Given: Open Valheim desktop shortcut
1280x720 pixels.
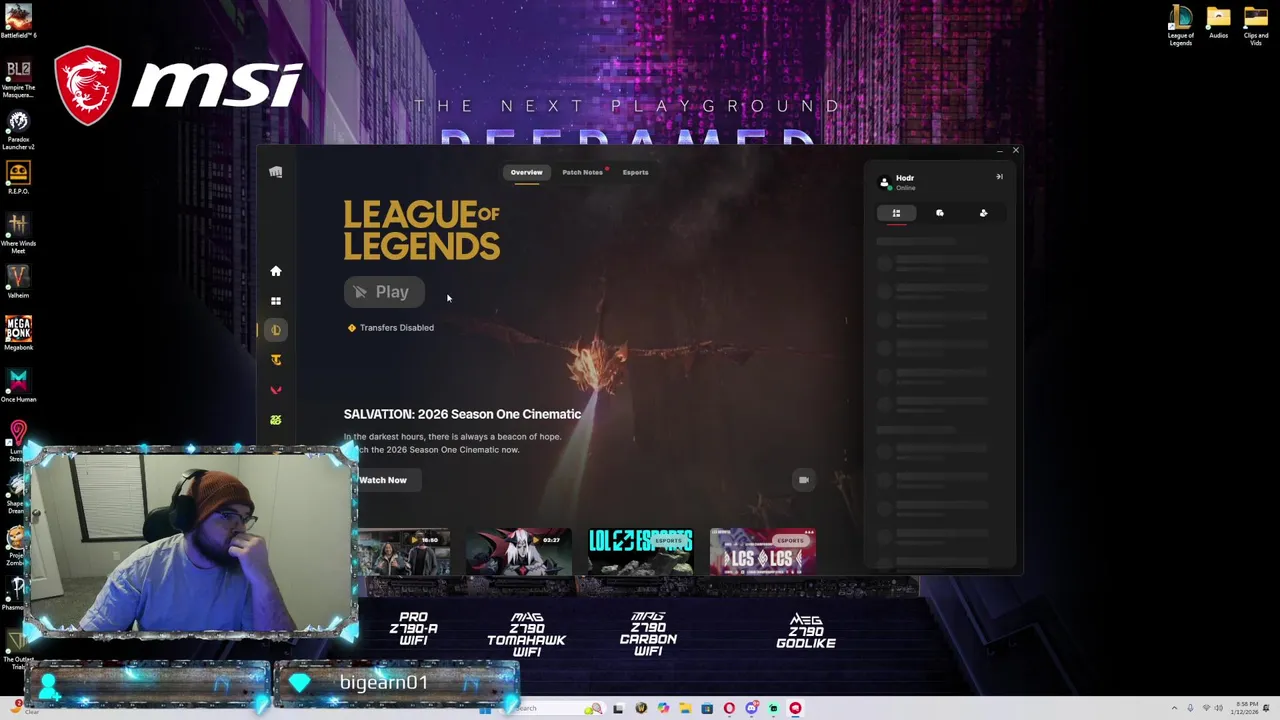Looking at the screenshot, I should coord(18,282).
